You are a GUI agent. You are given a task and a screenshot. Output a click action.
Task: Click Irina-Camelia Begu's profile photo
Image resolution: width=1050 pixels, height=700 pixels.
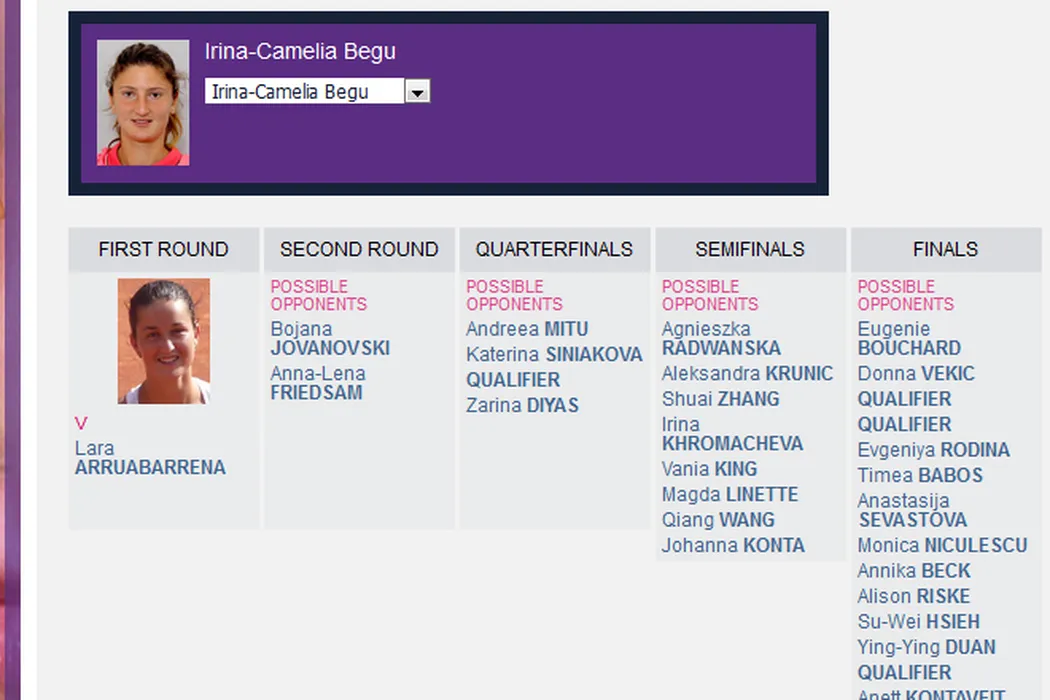143,103
